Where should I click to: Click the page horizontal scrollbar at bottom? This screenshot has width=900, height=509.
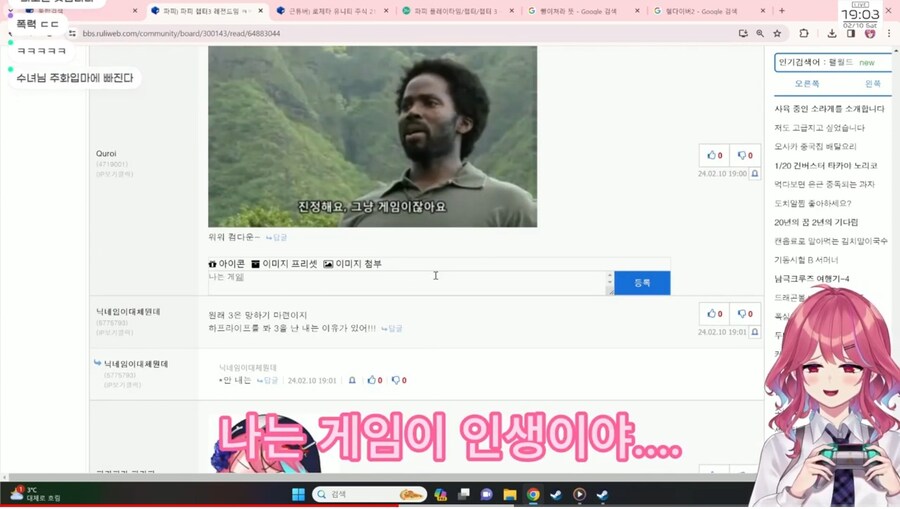click(379, 477)
